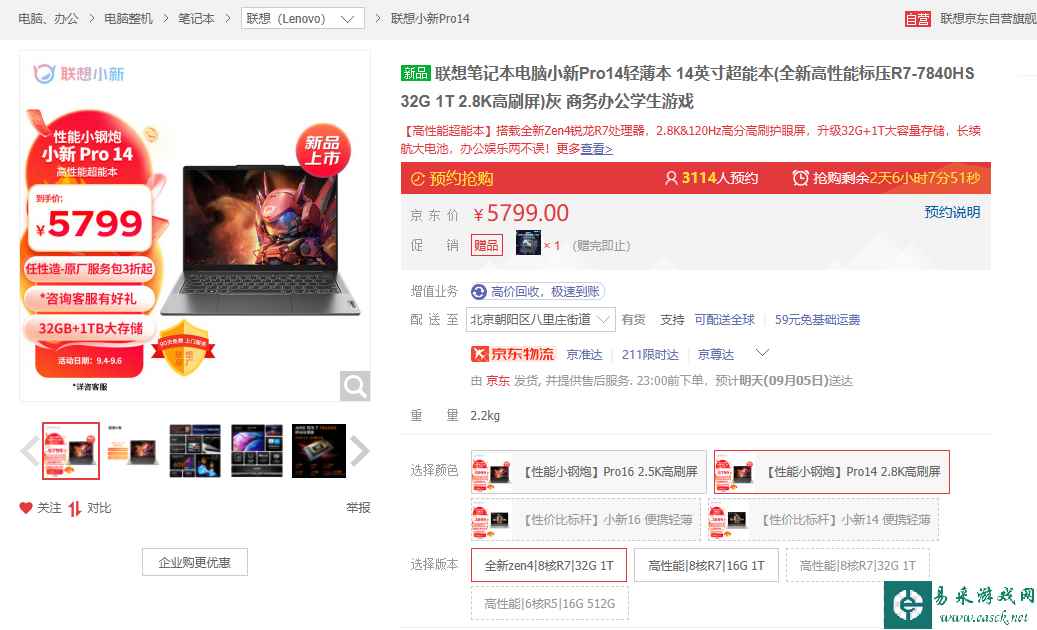
Task: Select the second thumbnail with orange stripes
Action: pyautogui.click(x=132, y=451)
